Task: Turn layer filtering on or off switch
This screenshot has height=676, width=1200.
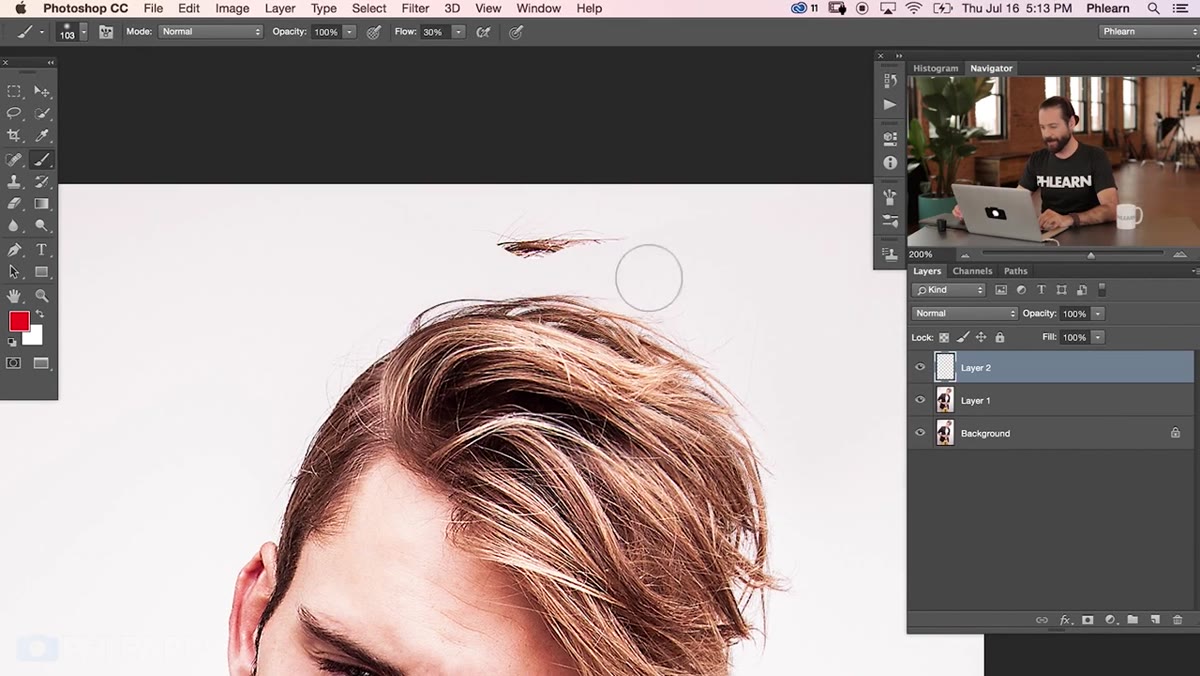Action: [1102, 290]
